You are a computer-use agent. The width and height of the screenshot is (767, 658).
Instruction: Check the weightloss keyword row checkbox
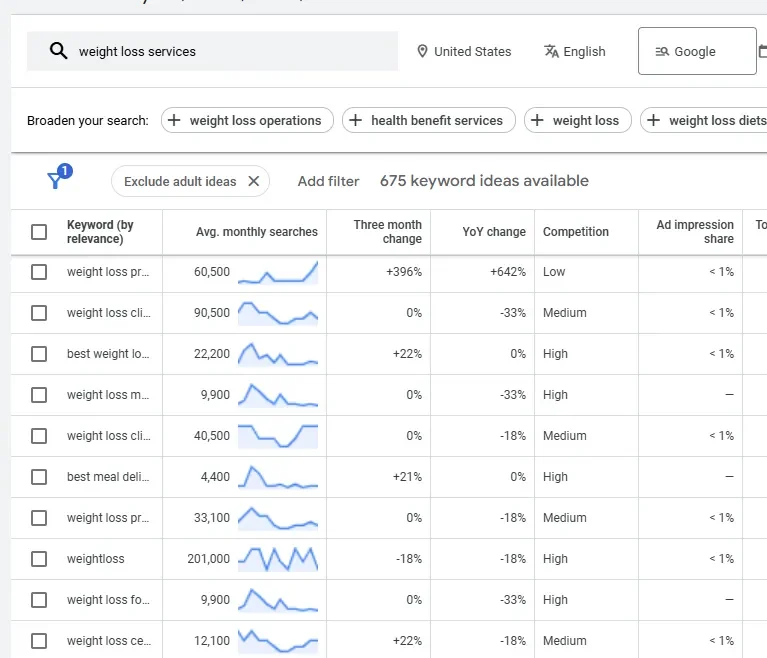click(x=39, y=559)
